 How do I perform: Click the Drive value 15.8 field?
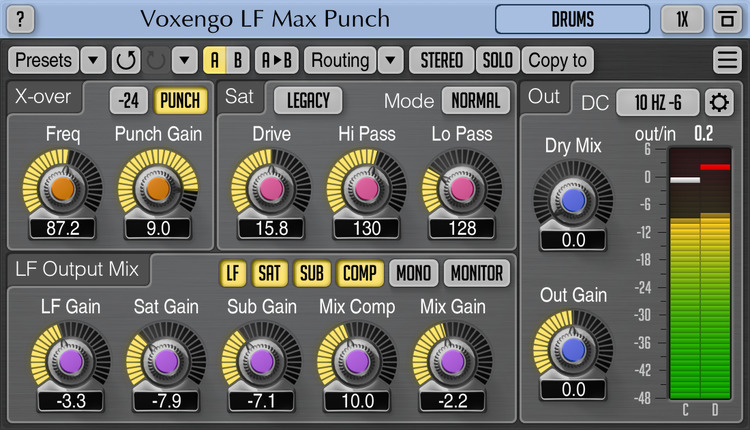[x=271, y=229]
